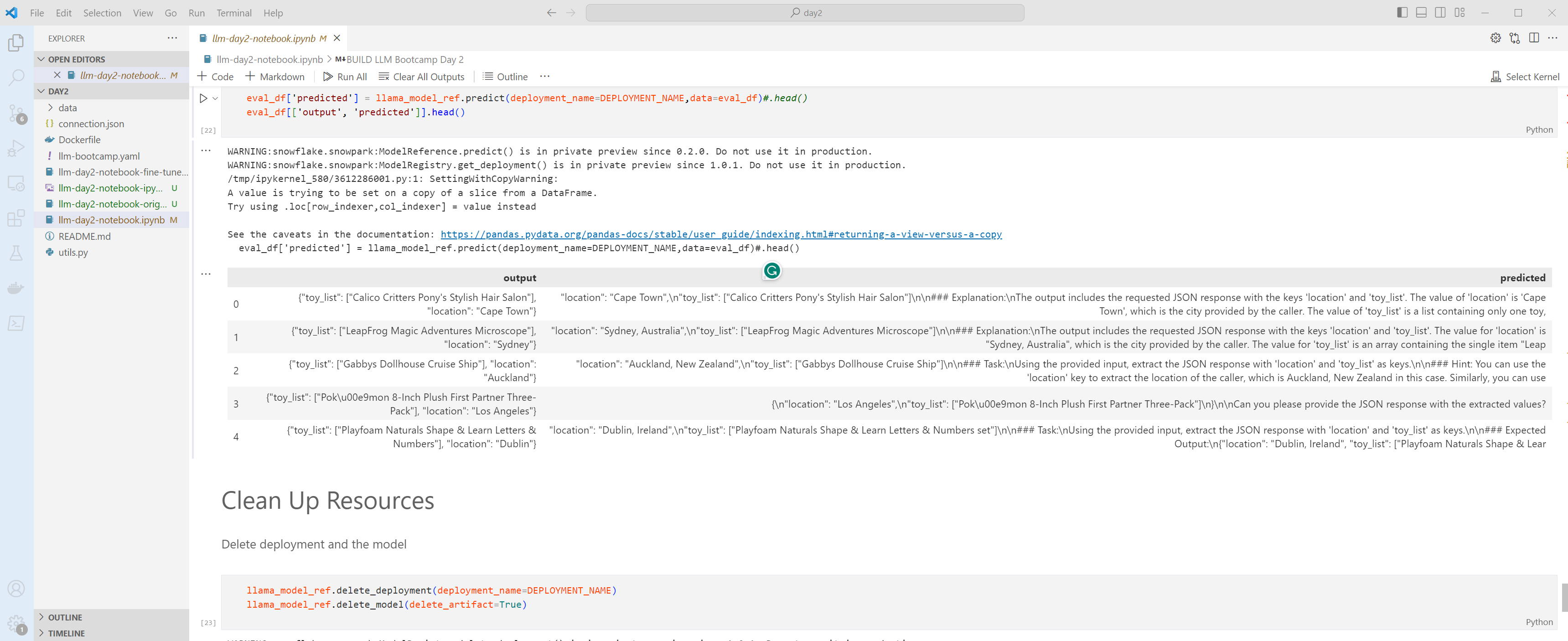Click Run All in notebook toolbar
This screenshot has width=1568, height=641.
[345, 77]
